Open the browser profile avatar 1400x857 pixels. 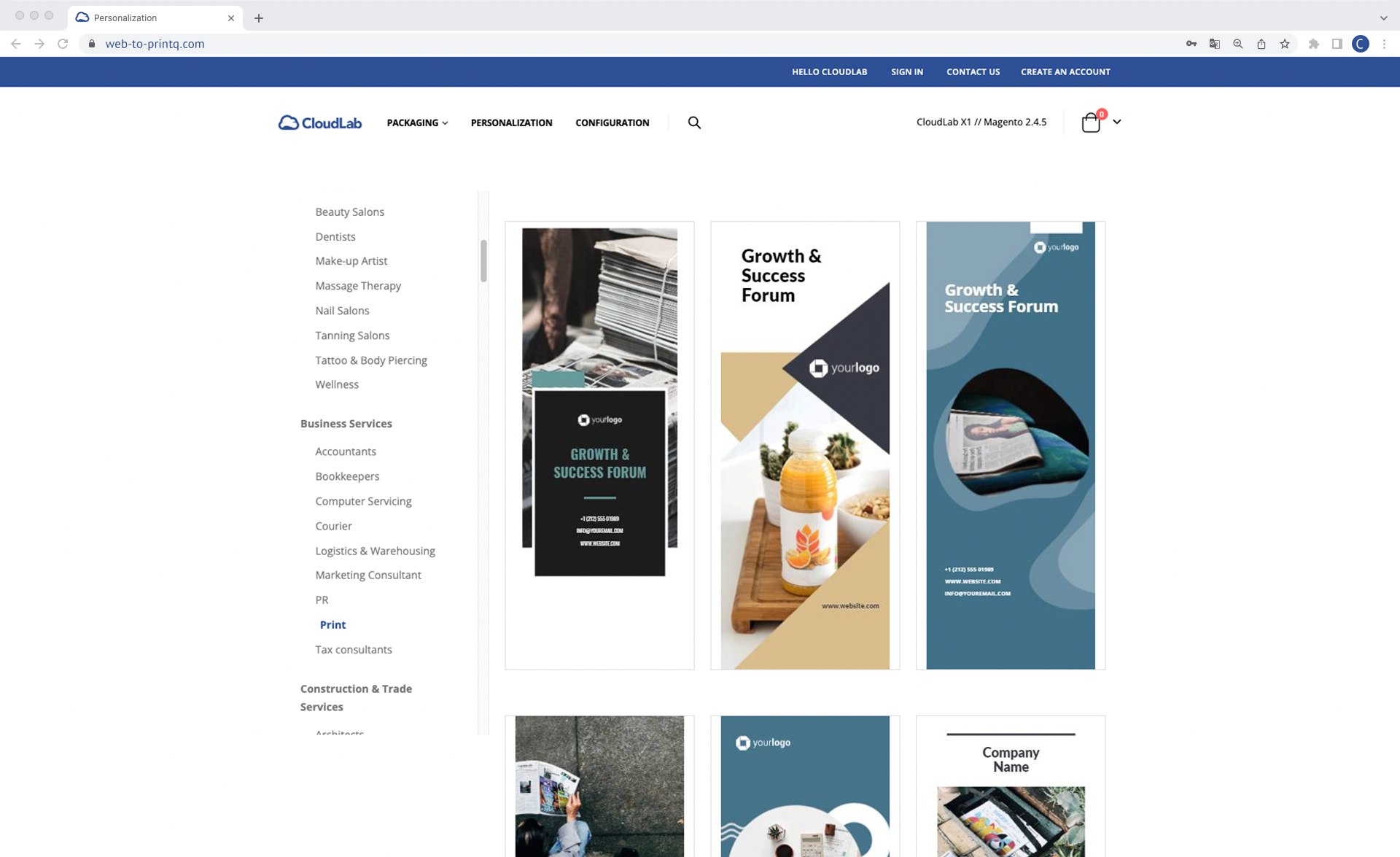point(1360,44)
